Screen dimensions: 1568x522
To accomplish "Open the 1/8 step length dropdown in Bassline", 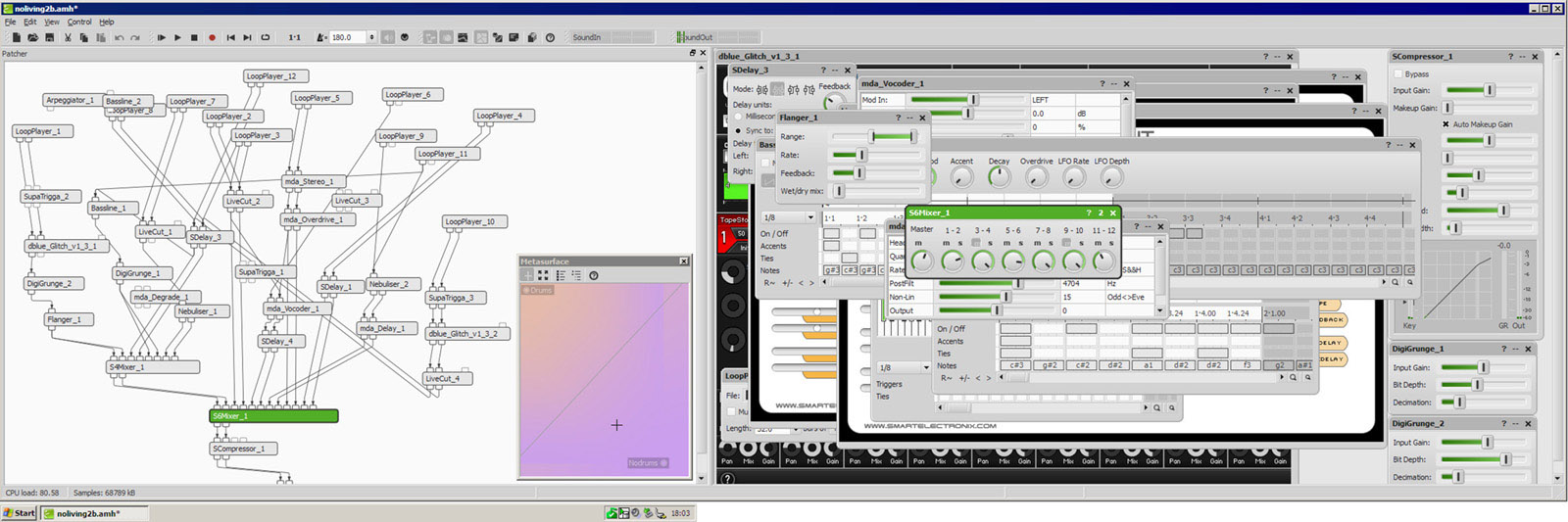I will [789, 217].
